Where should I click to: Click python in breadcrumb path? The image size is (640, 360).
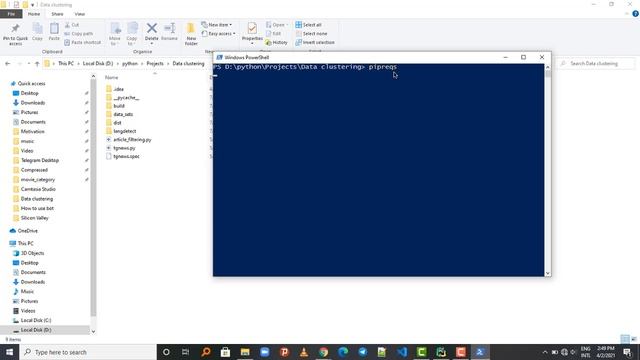tap(130, 64)
